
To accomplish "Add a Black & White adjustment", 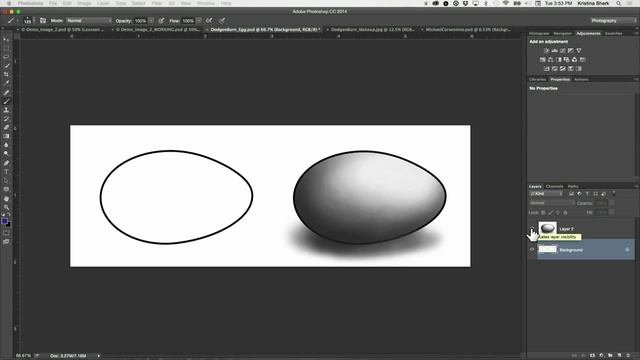I will pos(558,60).
